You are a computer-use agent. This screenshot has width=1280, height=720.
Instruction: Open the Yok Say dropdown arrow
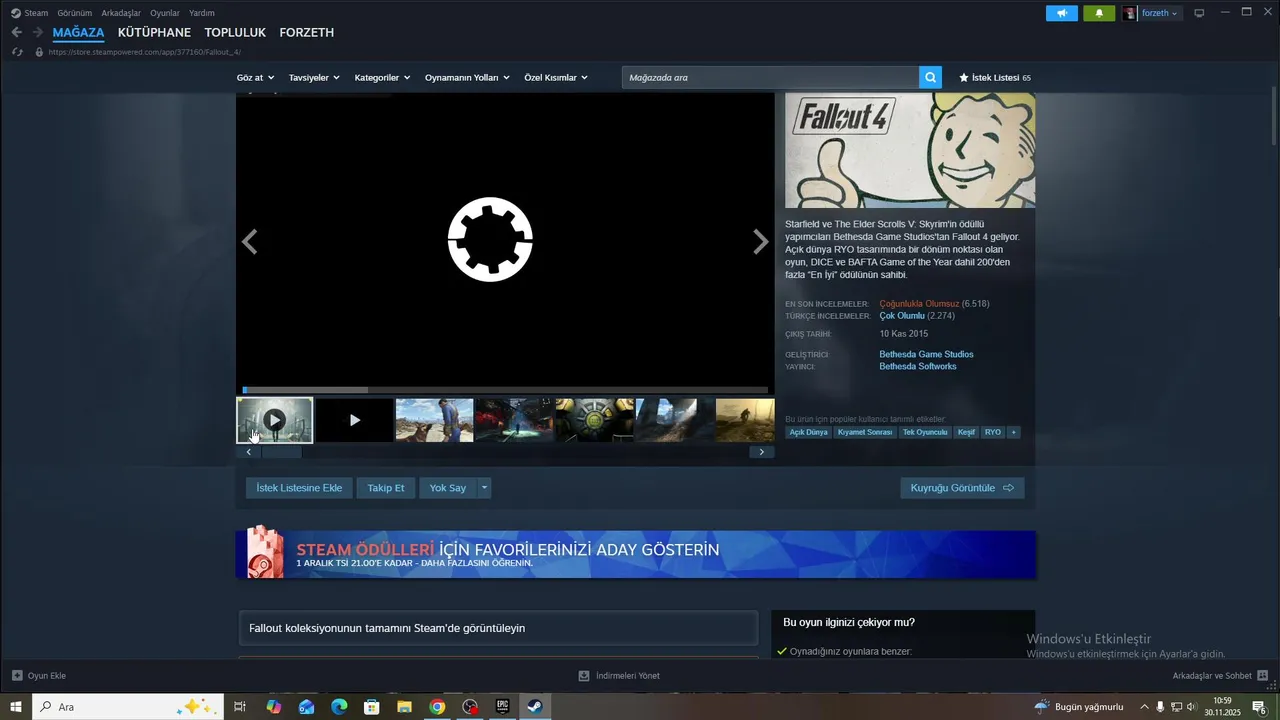484,488
